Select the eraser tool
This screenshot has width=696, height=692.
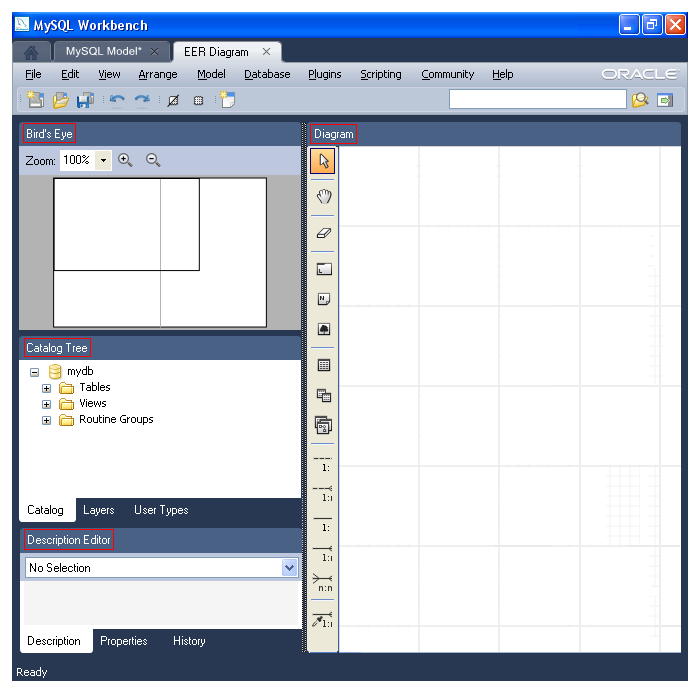(324, 233)
